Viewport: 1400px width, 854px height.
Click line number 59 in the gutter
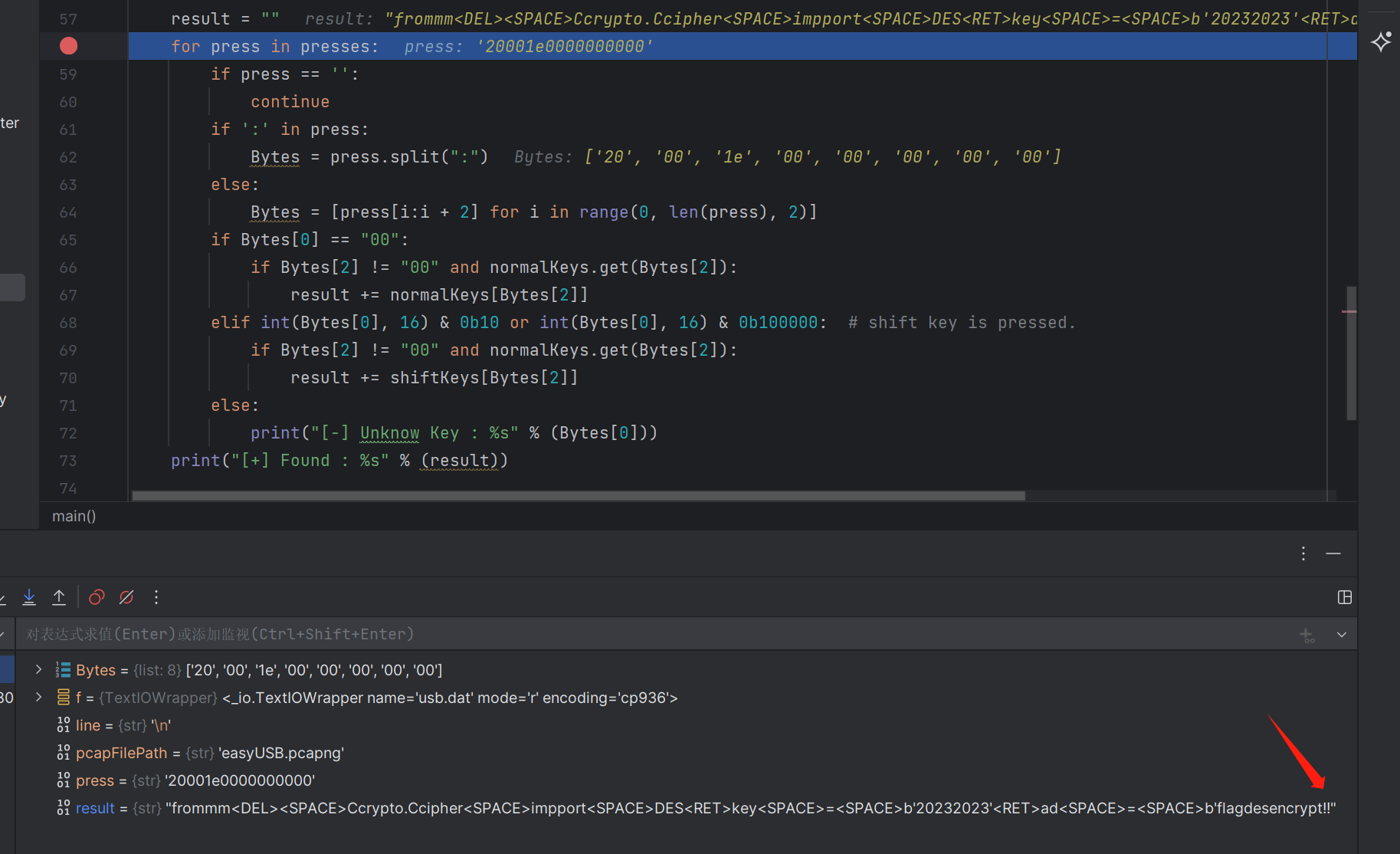[x=68, y=74]
